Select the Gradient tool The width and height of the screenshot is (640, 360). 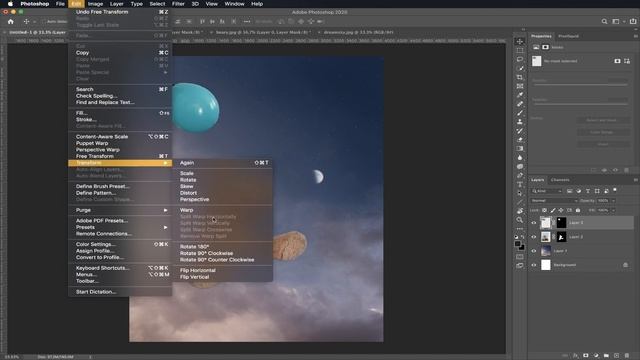(520, 149)
